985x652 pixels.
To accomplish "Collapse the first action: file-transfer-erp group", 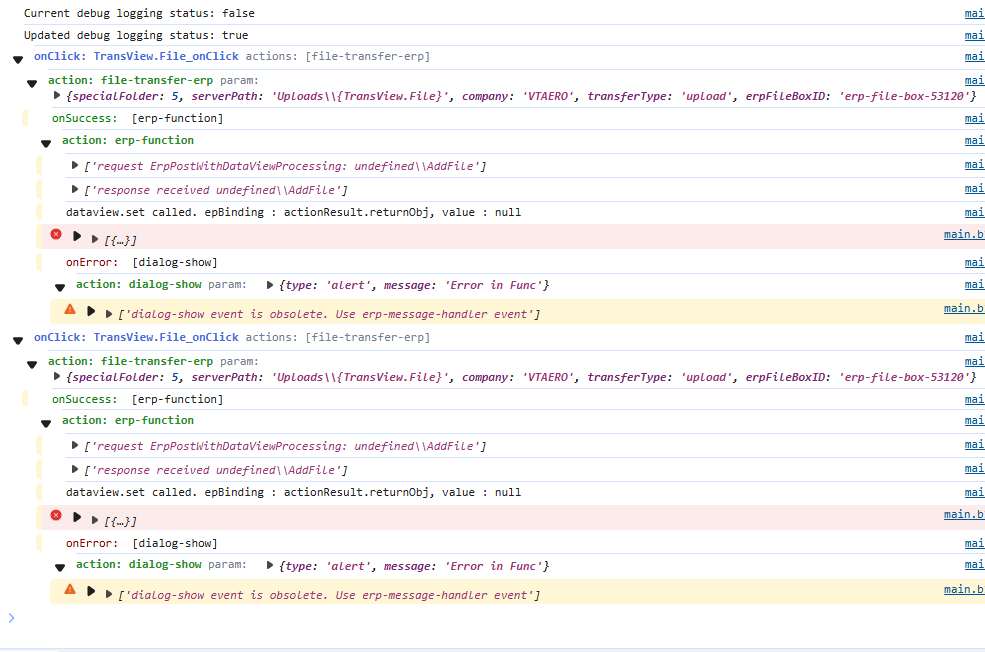I will tap(32, 83).
